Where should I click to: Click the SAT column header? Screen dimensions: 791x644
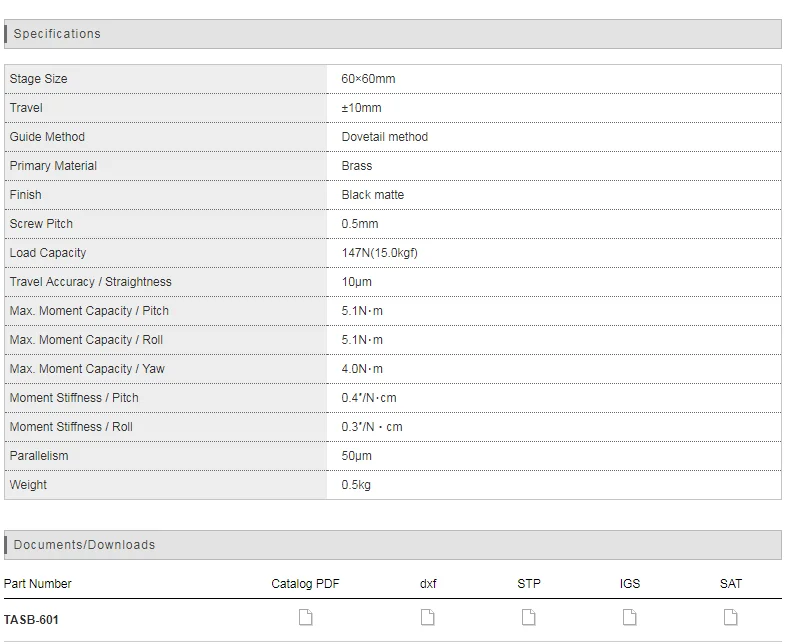(x=731, y=584)
